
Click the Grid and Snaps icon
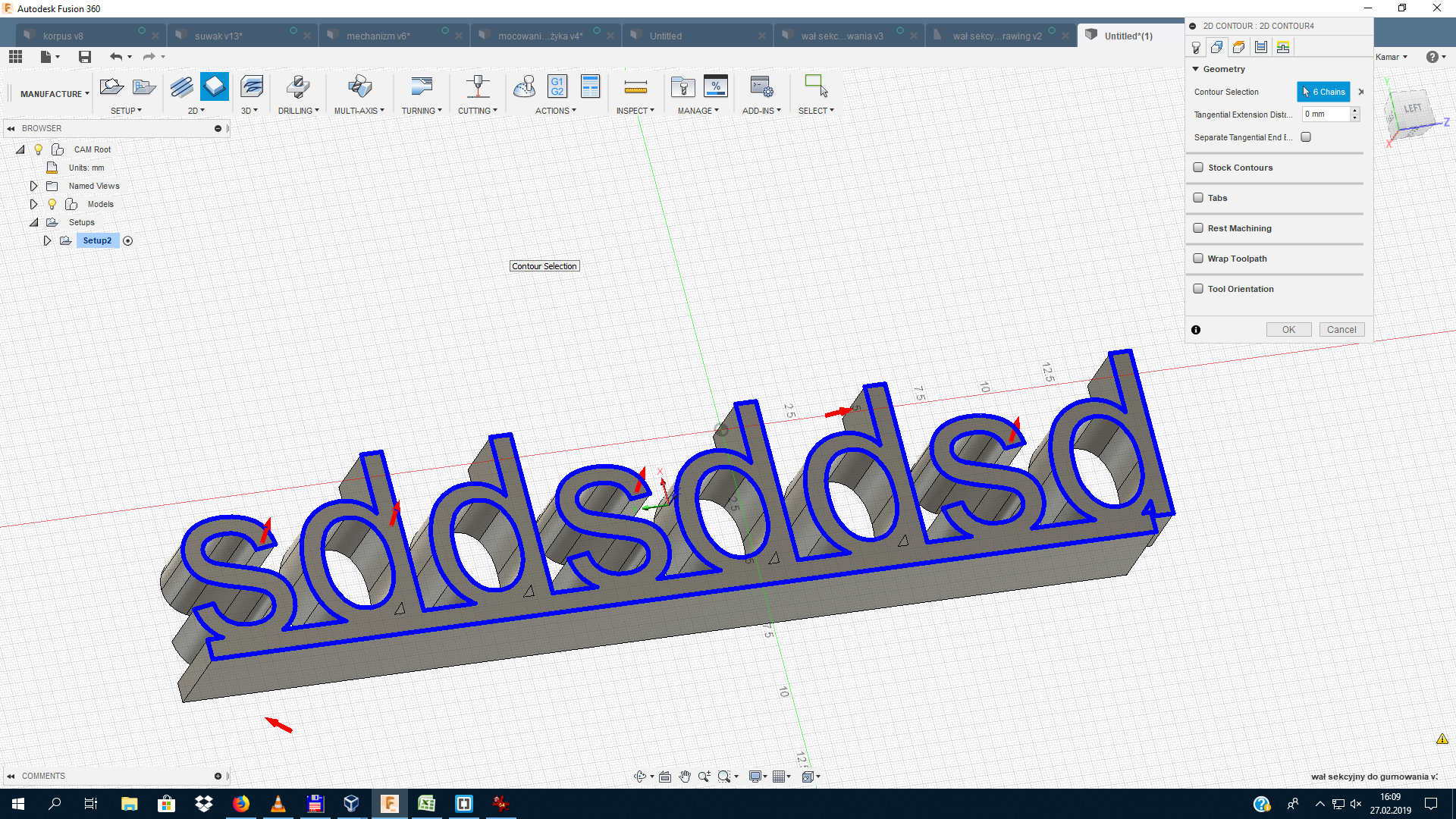click(x=778, y=777)
